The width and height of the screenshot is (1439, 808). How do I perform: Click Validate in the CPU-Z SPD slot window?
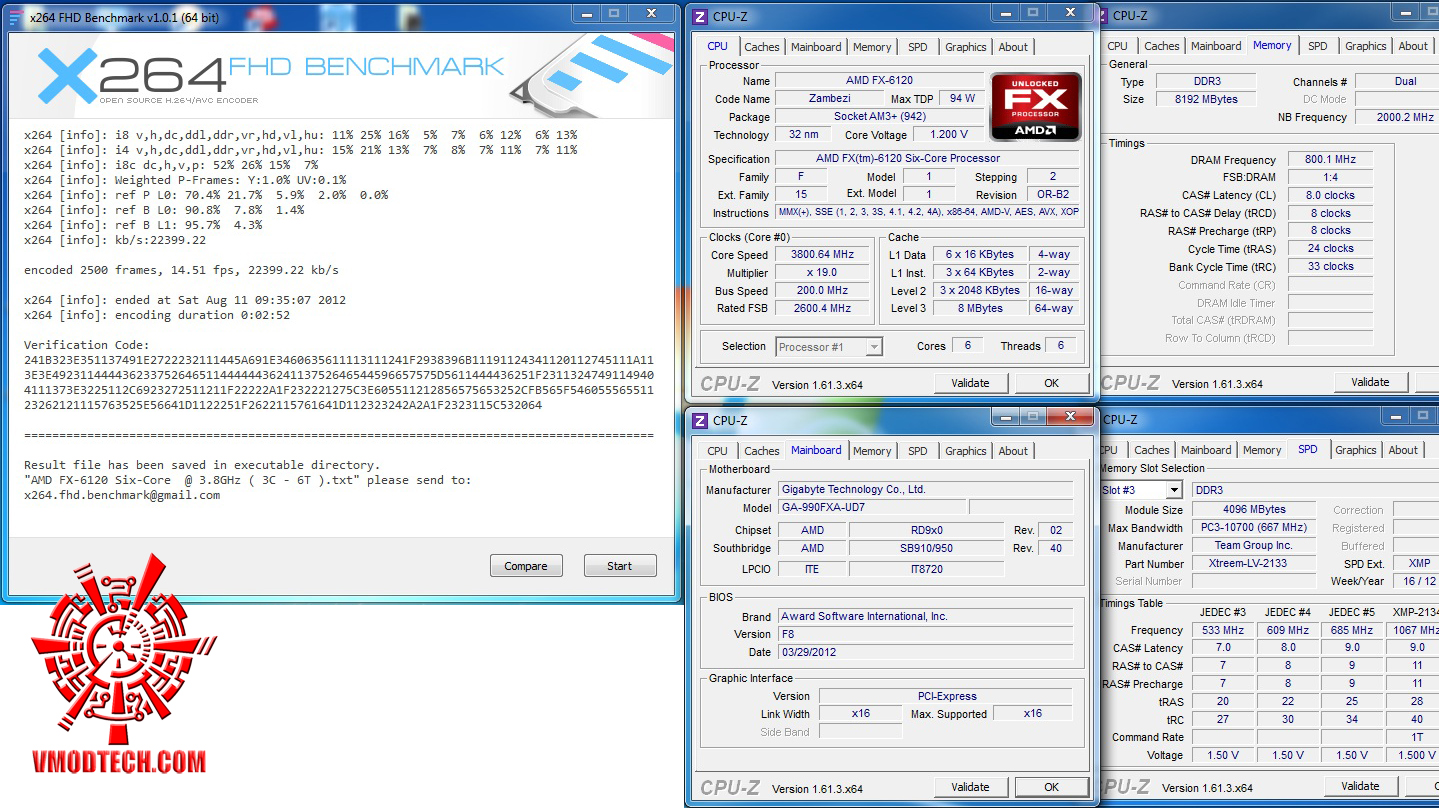coord(1360,786)
